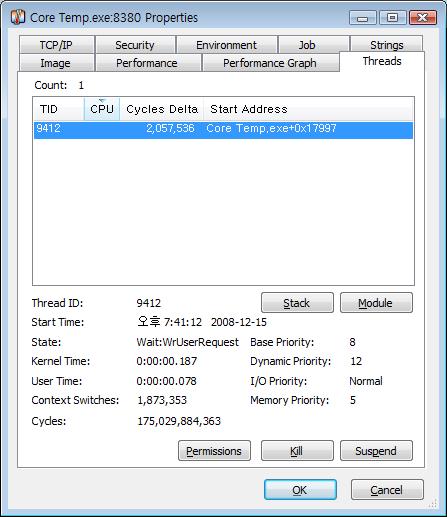Minimize the Properties window
The height and width of the screenshot is (517, 447).
point(363,18)
